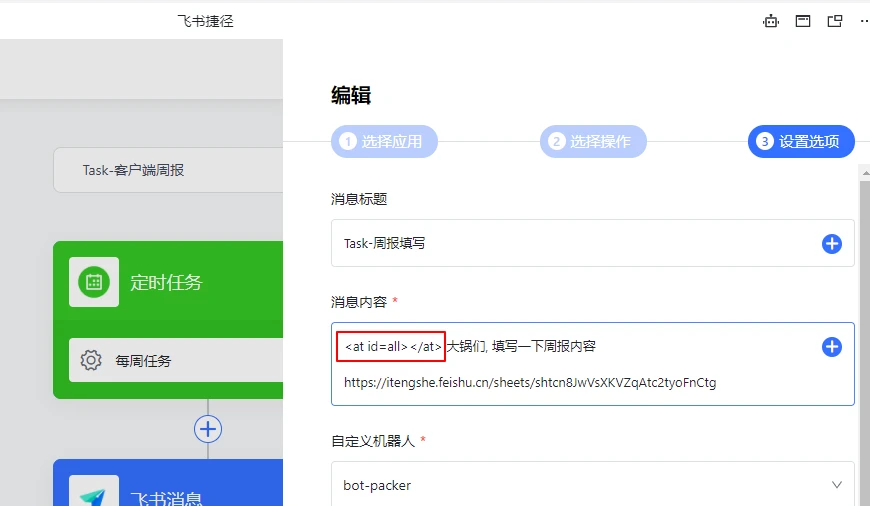This screenshot has height=506, width=870.
Task: Insert variable into 消息标题 with plus
Action: (831, 244)
